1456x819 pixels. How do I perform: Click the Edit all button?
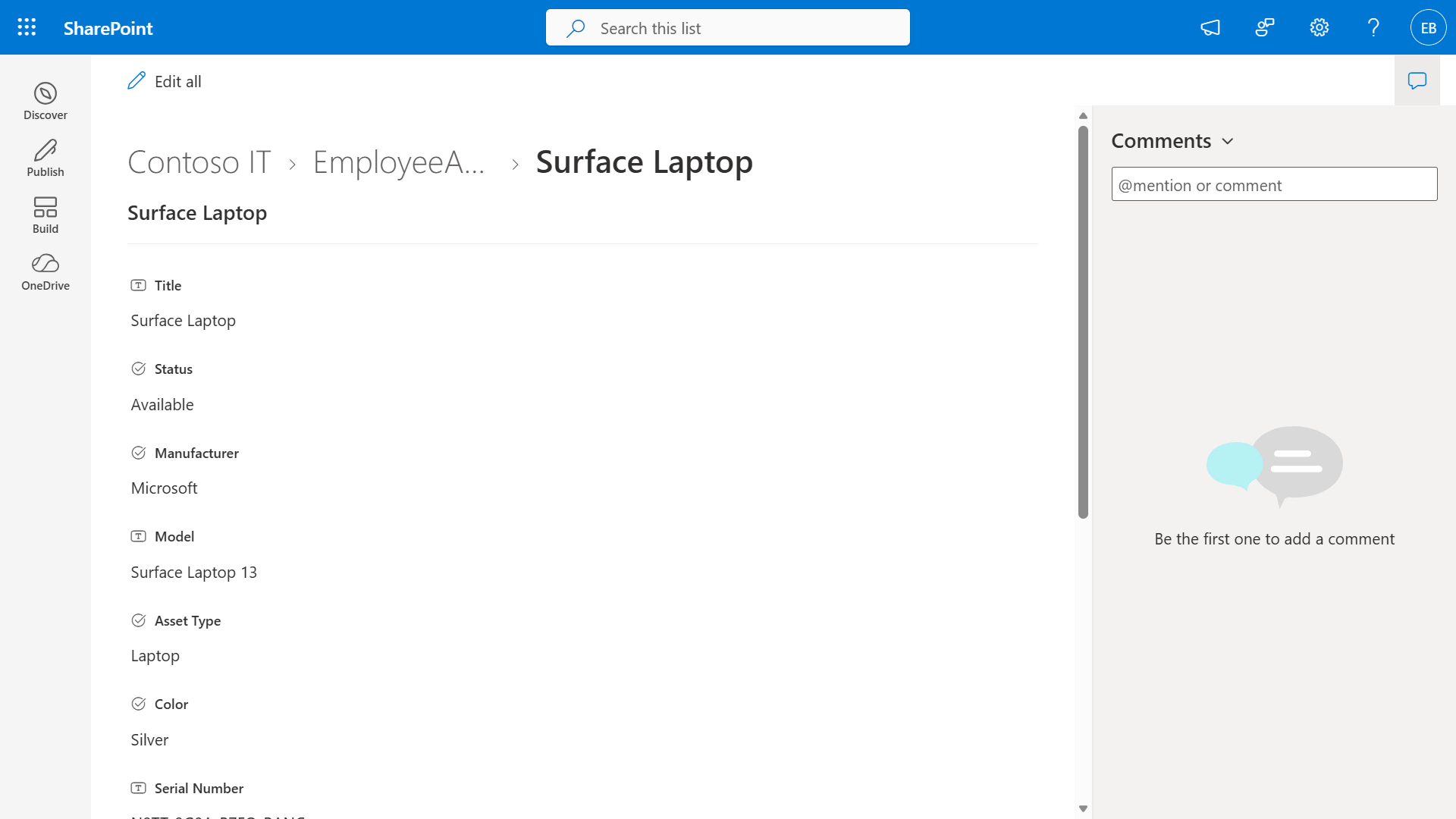click(x=165, y=81)
